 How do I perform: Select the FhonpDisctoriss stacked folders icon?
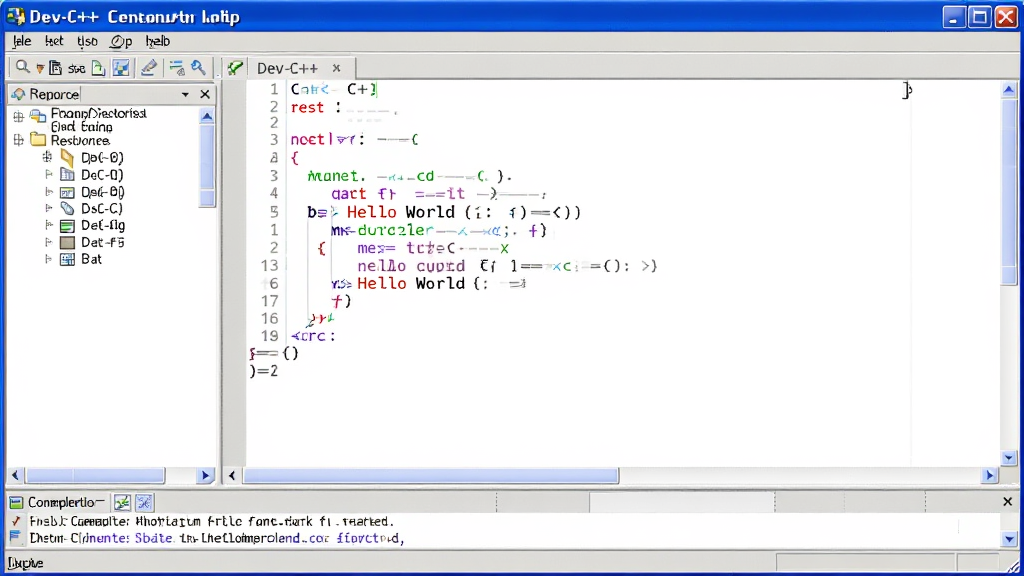[38, 117]
